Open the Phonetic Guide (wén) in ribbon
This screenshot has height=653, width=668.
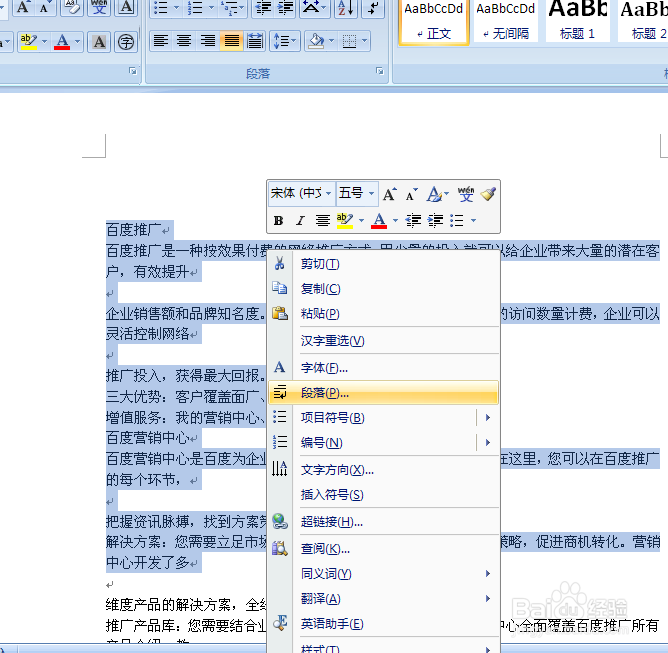click(99, 7)
